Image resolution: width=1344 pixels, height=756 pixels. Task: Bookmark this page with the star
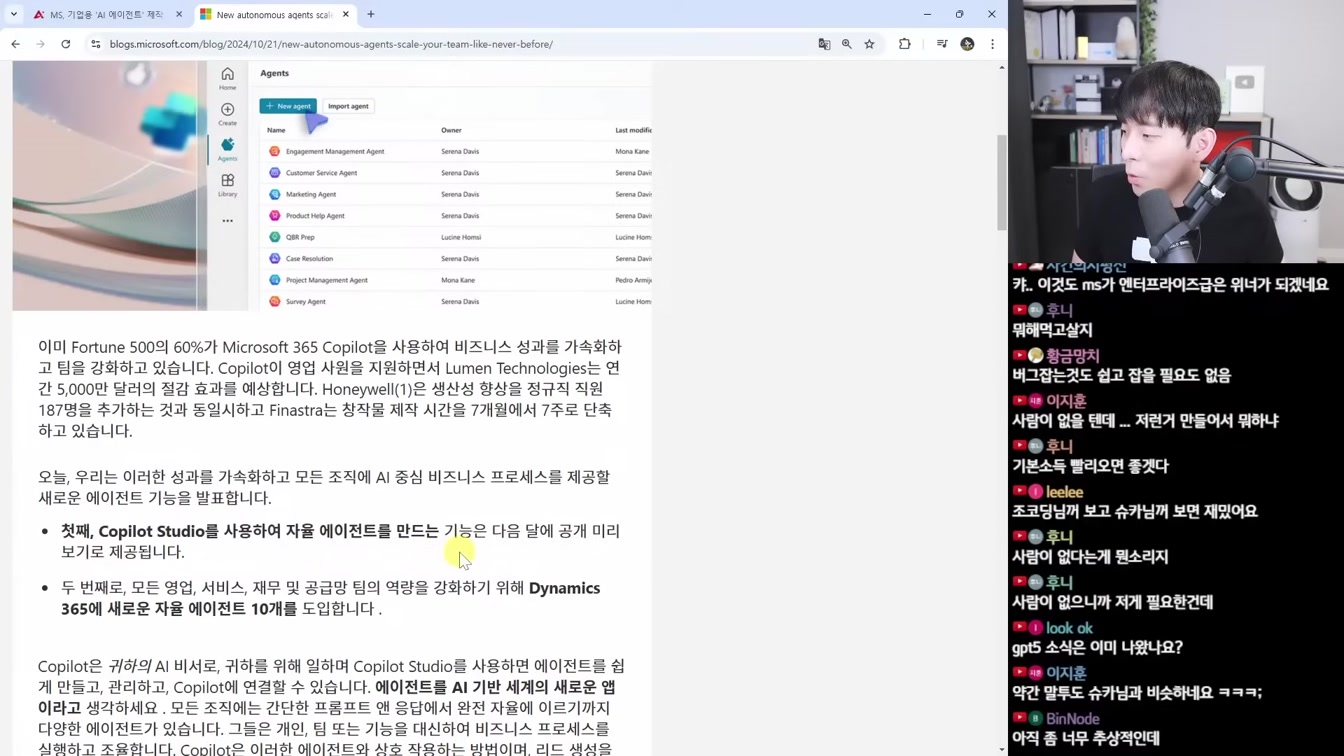point(870,44)
